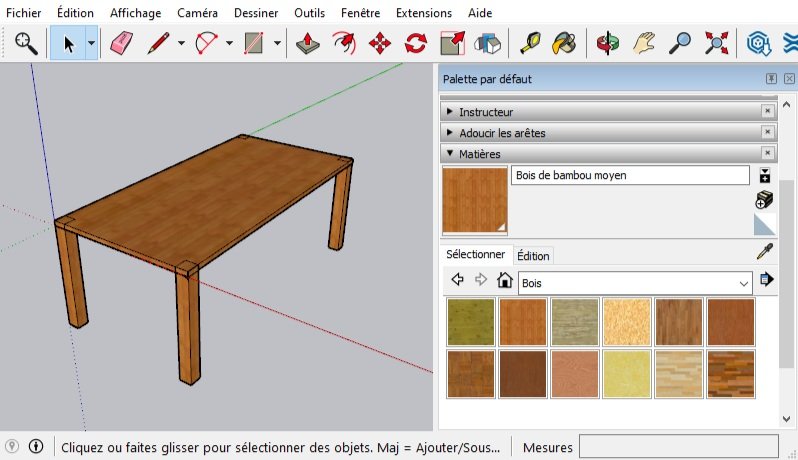Open the Affichage menu

pyautogui.click(x=135, y=13)
